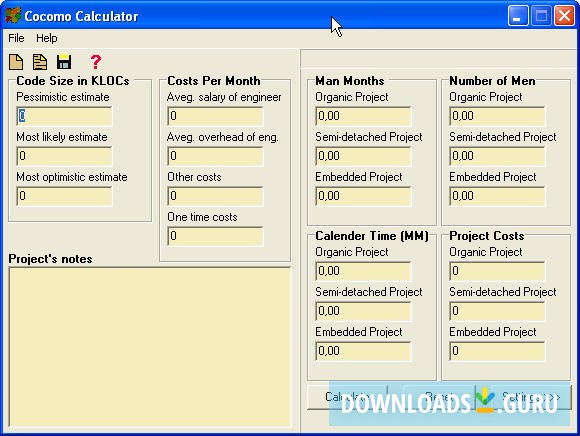Click the 'Project's notes' label
Image resolution: width=580 pixels, height=436 pixels.
pos(50,259)
